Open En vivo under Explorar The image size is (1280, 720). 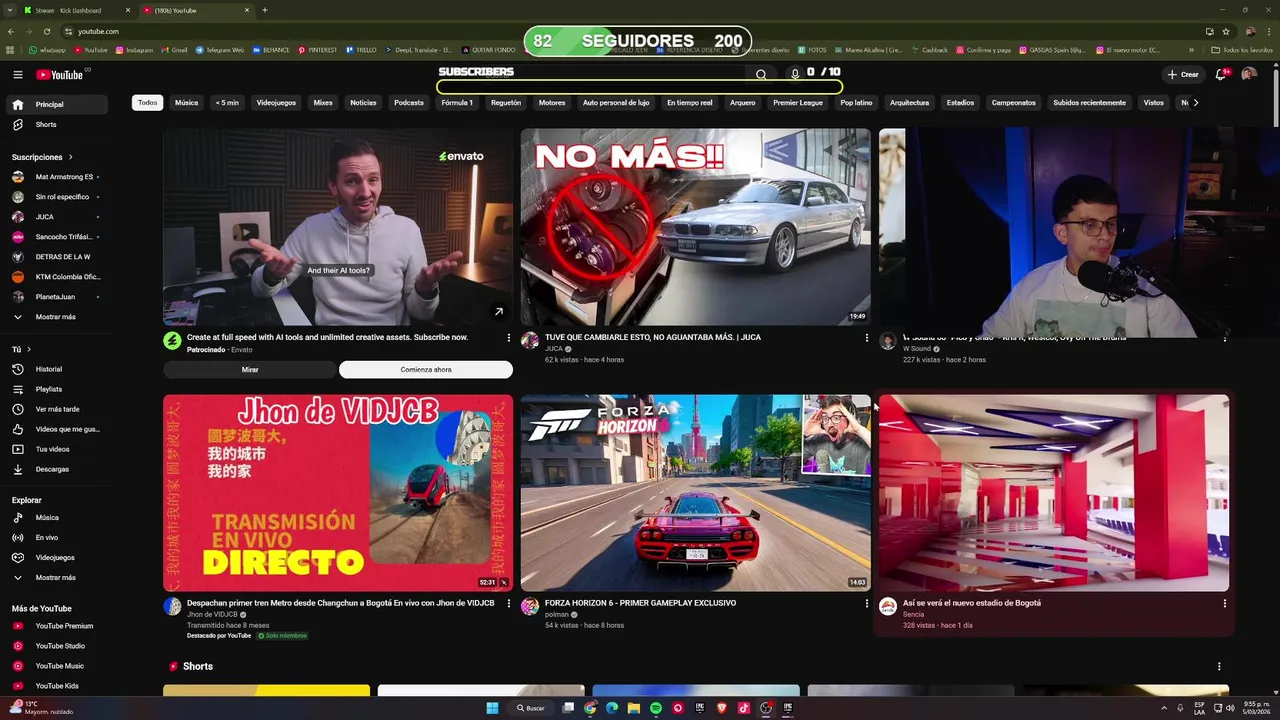(46, 537)
